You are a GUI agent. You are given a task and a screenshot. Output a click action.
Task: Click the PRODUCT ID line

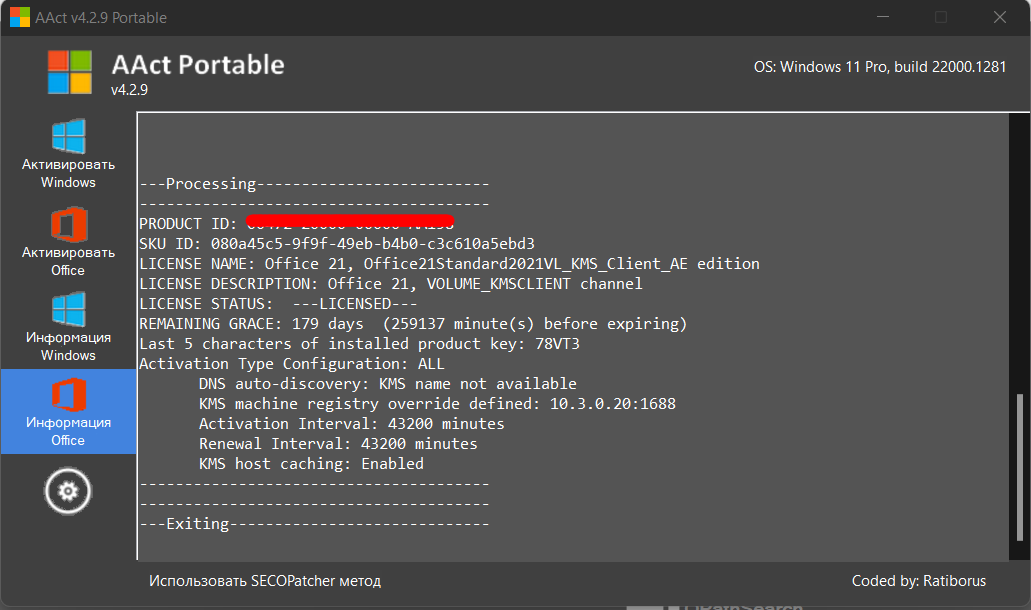[x=297, y=223]
